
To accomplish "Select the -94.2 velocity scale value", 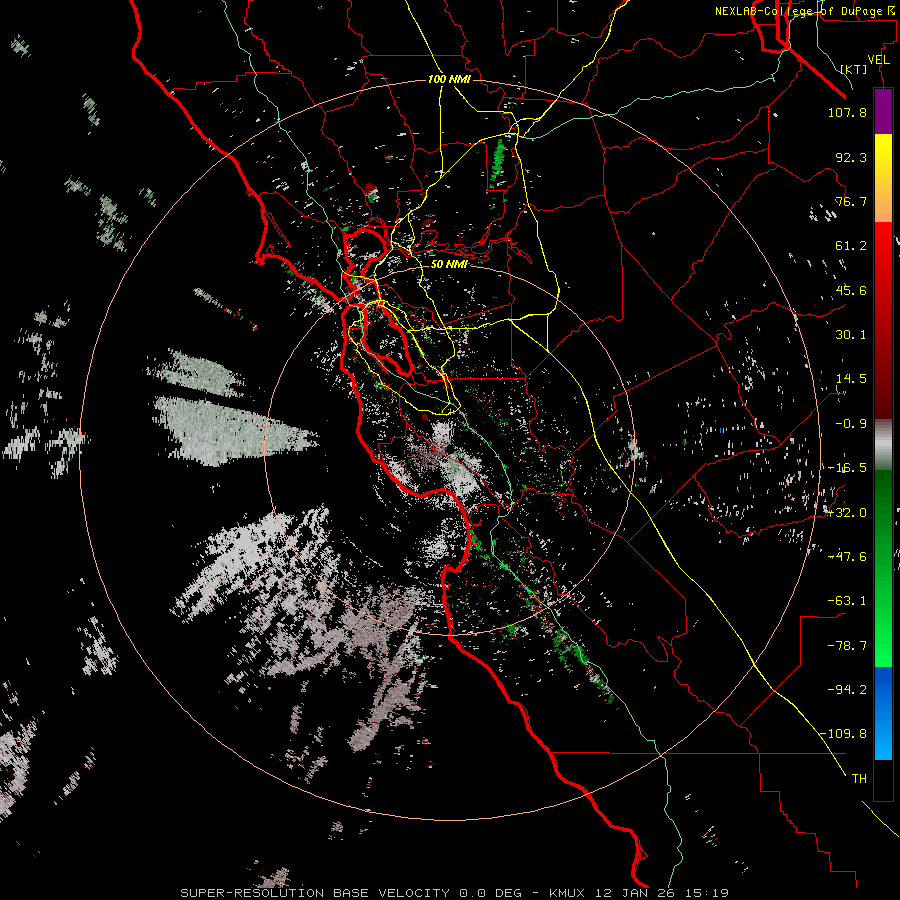I will coord(847,690).
